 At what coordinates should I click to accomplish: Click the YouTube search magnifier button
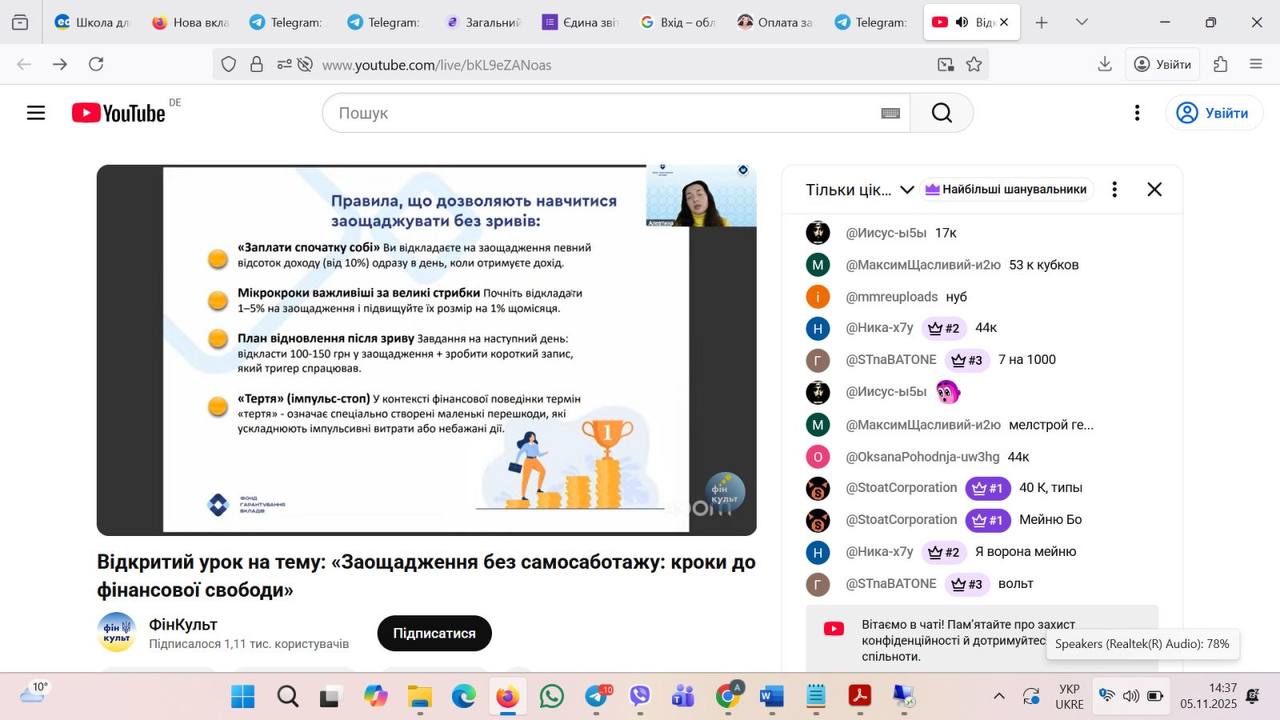(x=941, y=113)
